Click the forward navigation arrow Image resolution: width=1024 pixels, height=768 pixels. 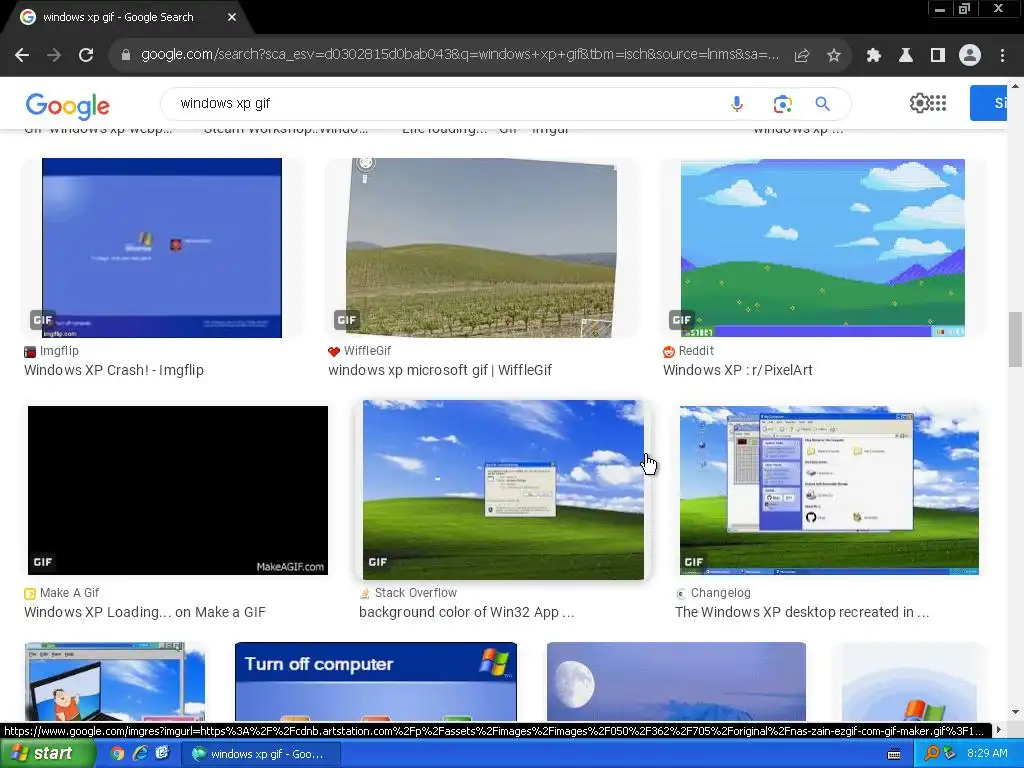[54, 55]
